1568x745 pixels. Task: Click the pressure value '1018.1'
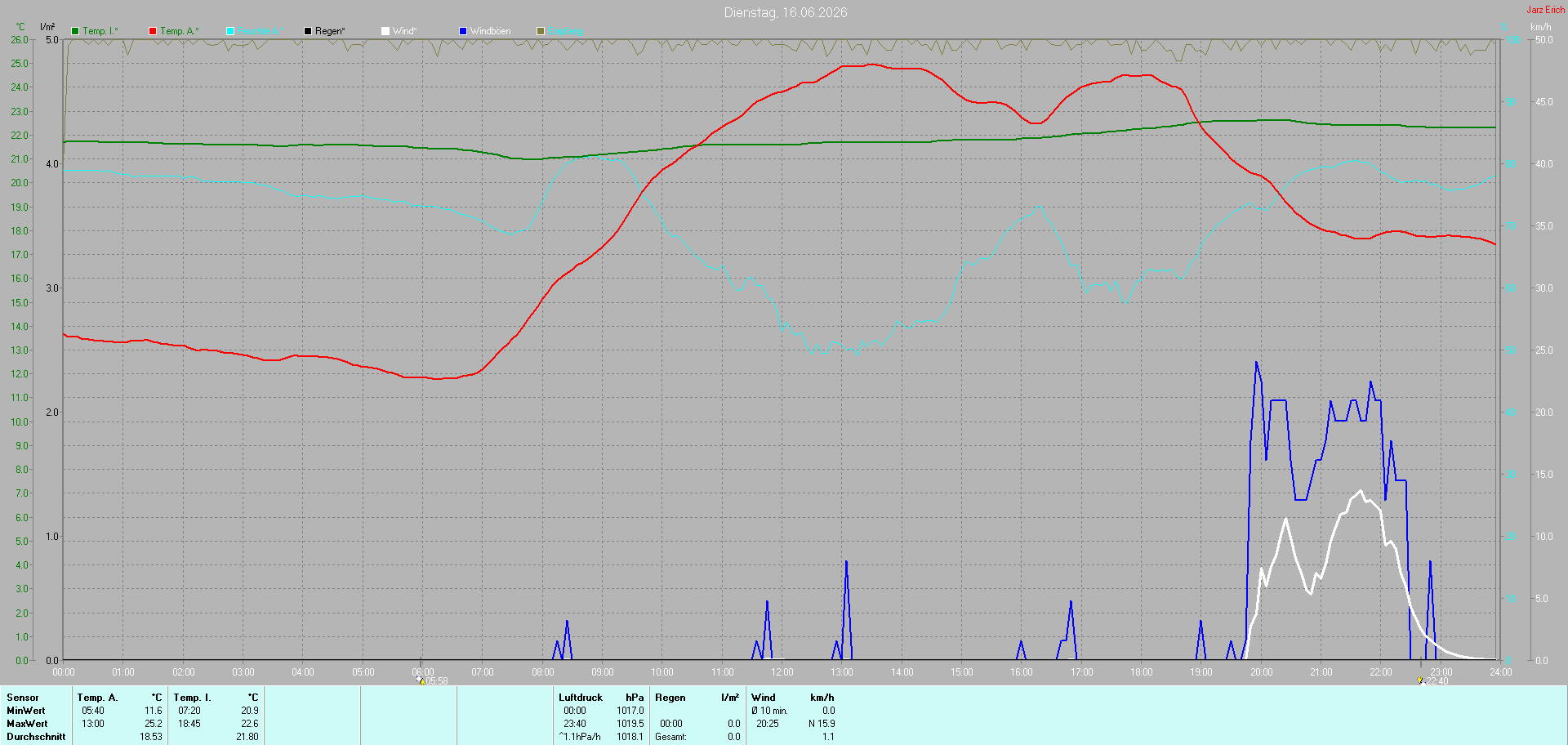click(630, 737)
